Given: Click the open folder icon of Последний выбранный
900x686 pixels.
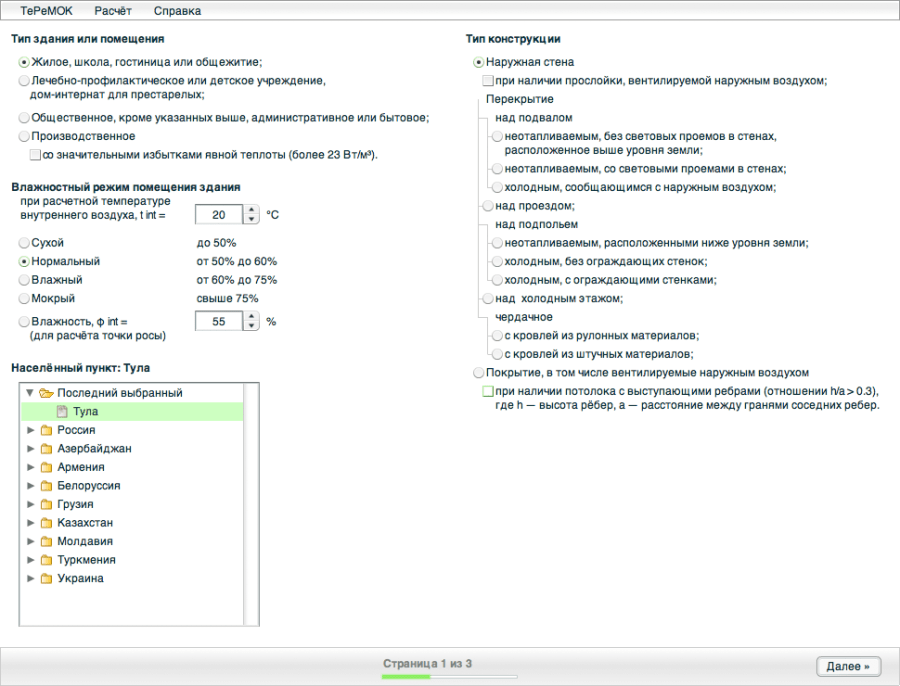Looking at the screenshot, I should (46, 393).
